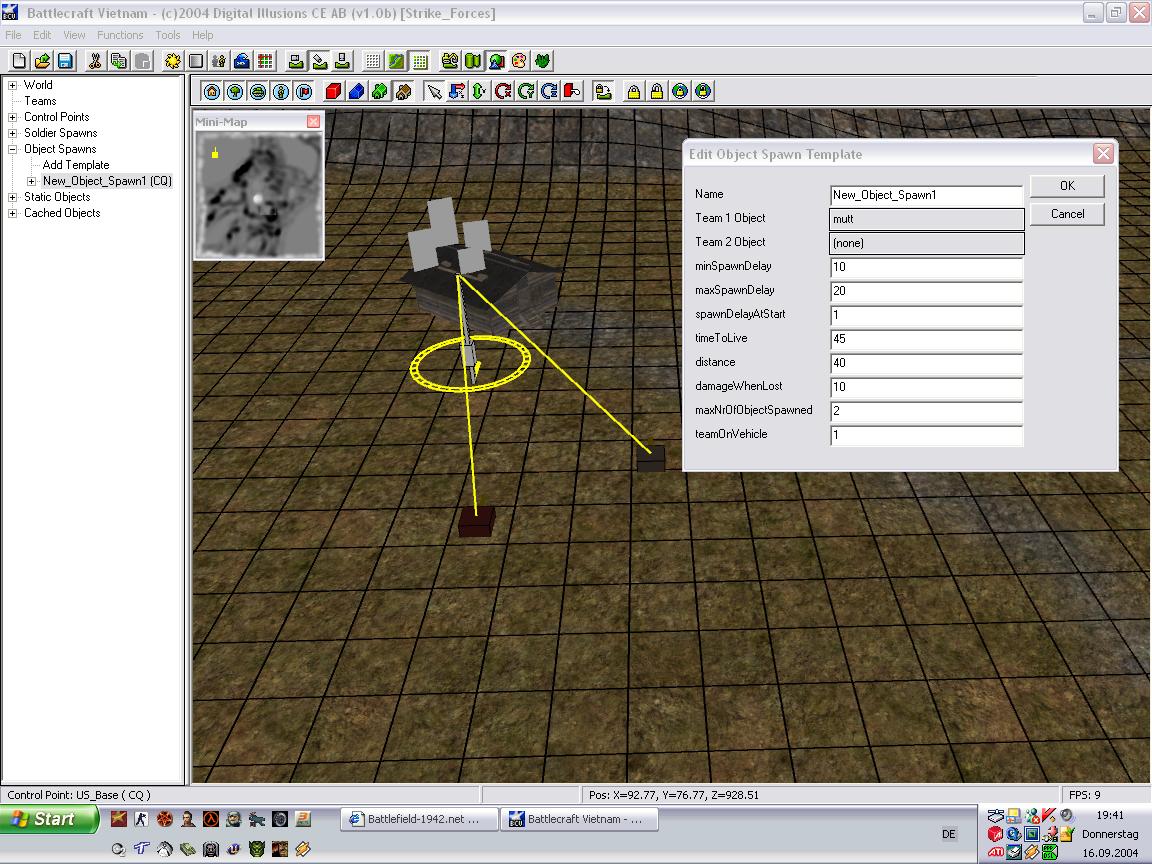Open a map with the folder icon
This screenshot has height=864, width=1152.
(x=42, y=61)
